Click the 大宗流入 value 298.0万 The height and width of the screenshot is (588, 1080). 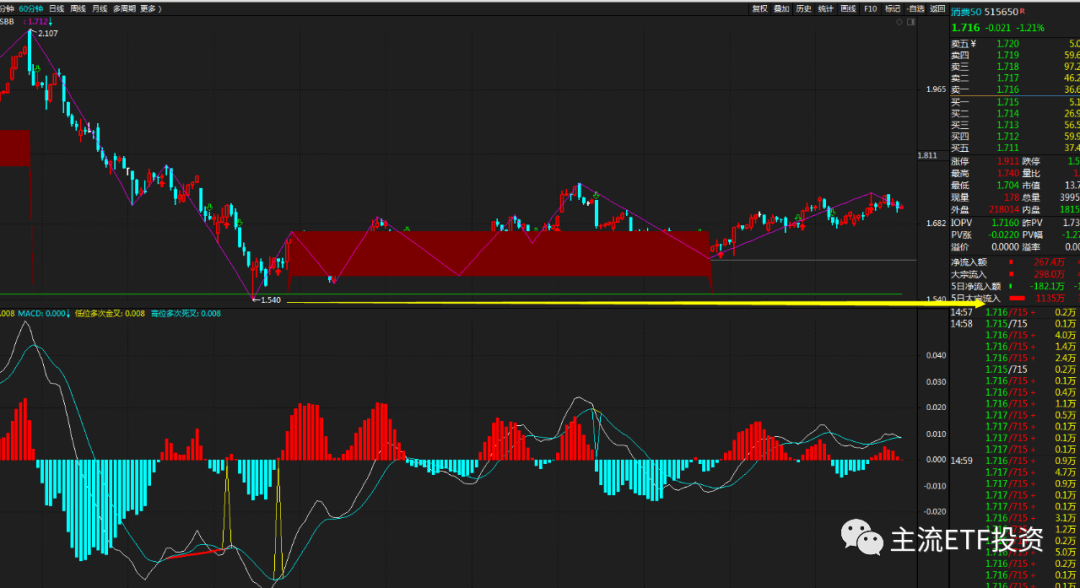click(1049, 274)
